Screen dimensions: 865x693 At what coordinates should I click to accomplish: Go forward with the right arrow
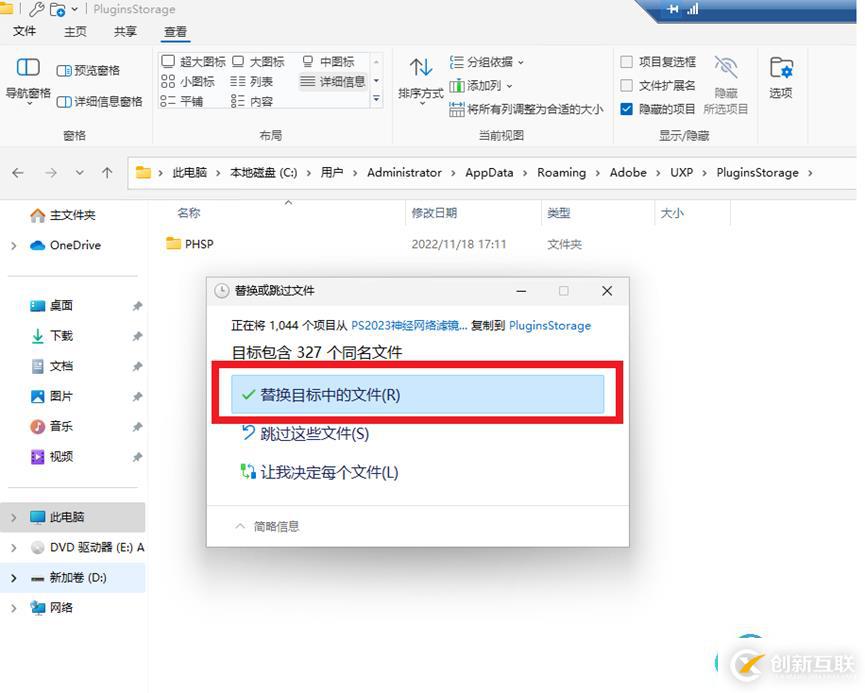tap(51, 173)
